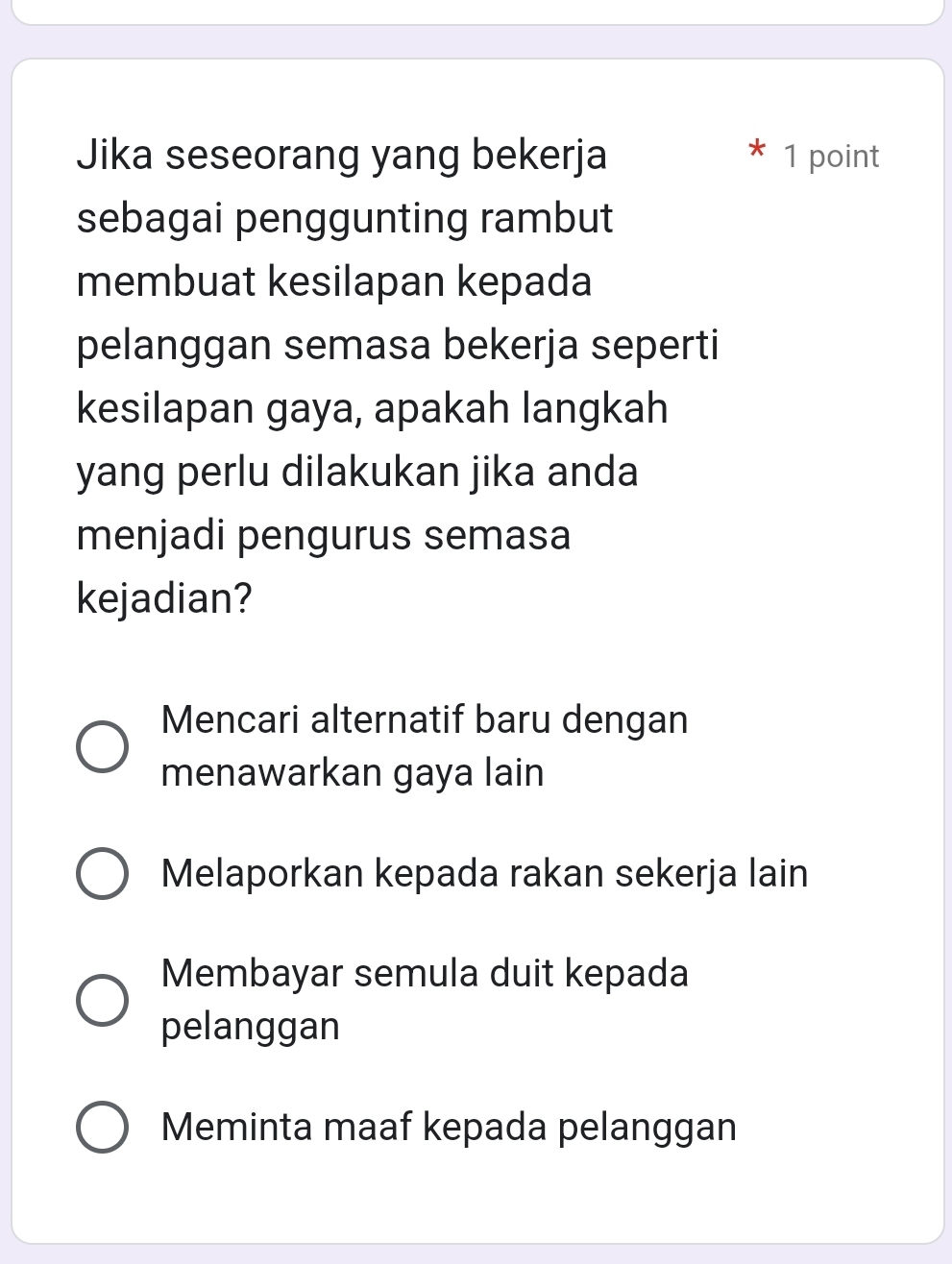952x1264 pixels.
Task: Click the "Membayar semula duit kepada" label text
Action: click(x=425, y=974)
